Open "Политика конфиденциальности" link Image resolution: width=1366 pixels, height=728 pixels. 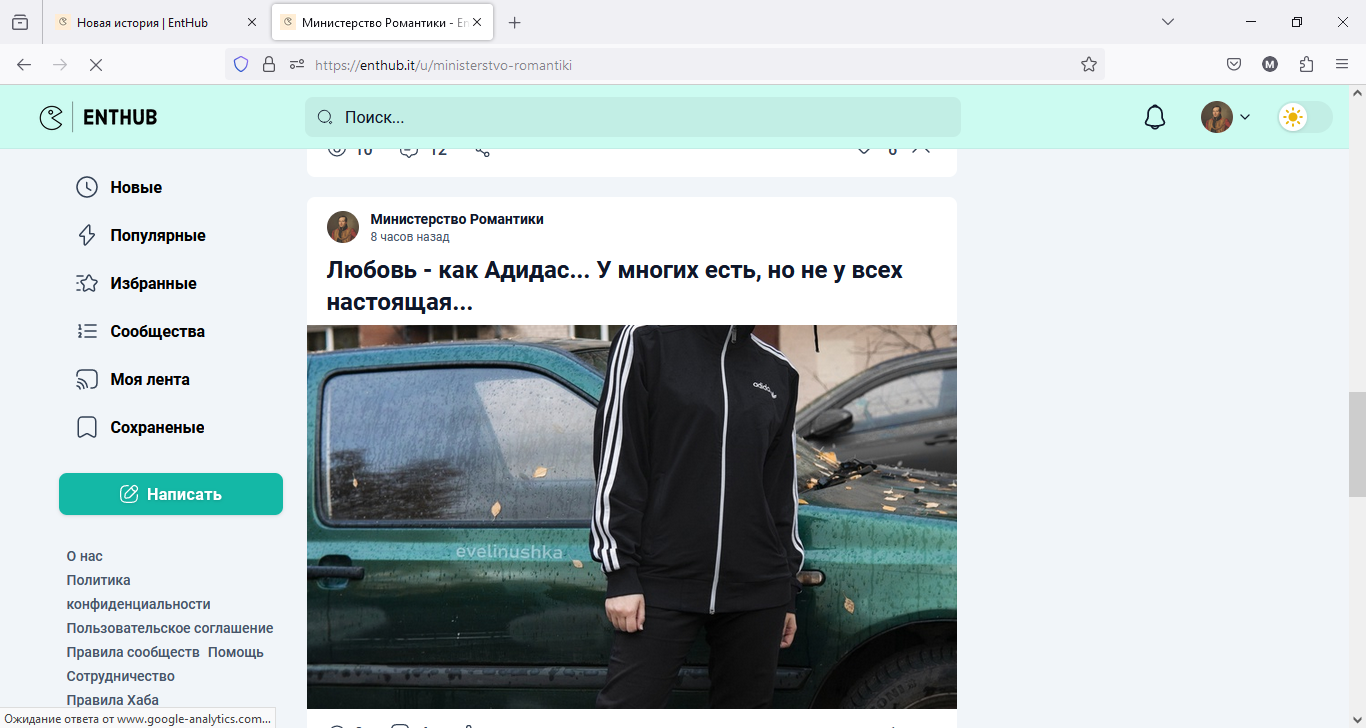click(138, 592)
